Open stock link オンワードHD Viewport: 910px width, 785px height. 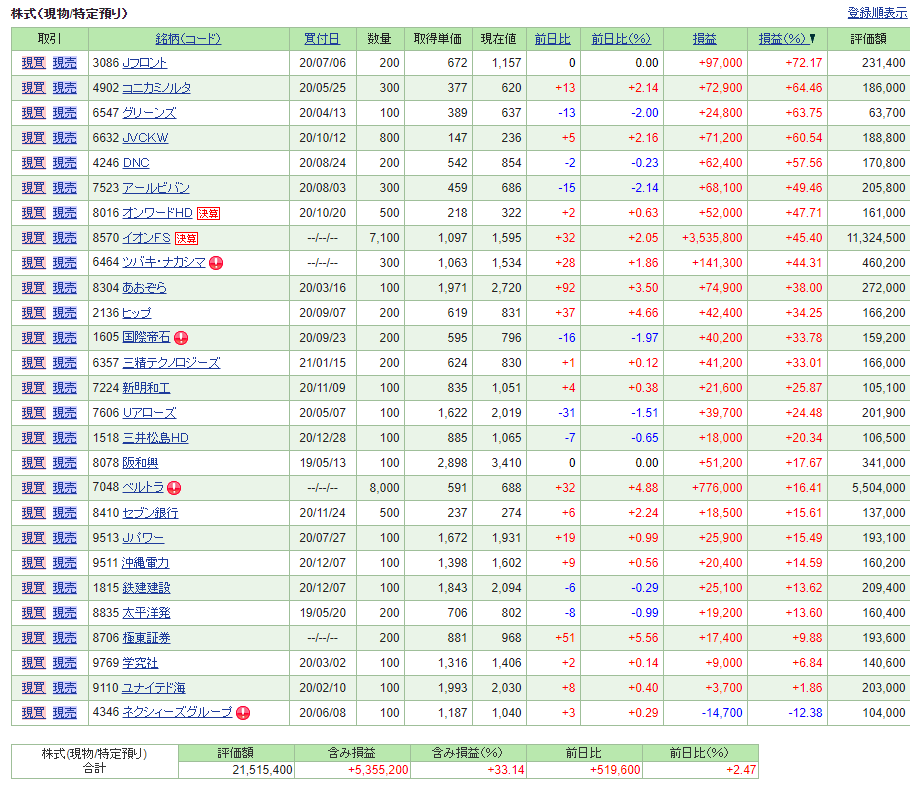(157, 212)
